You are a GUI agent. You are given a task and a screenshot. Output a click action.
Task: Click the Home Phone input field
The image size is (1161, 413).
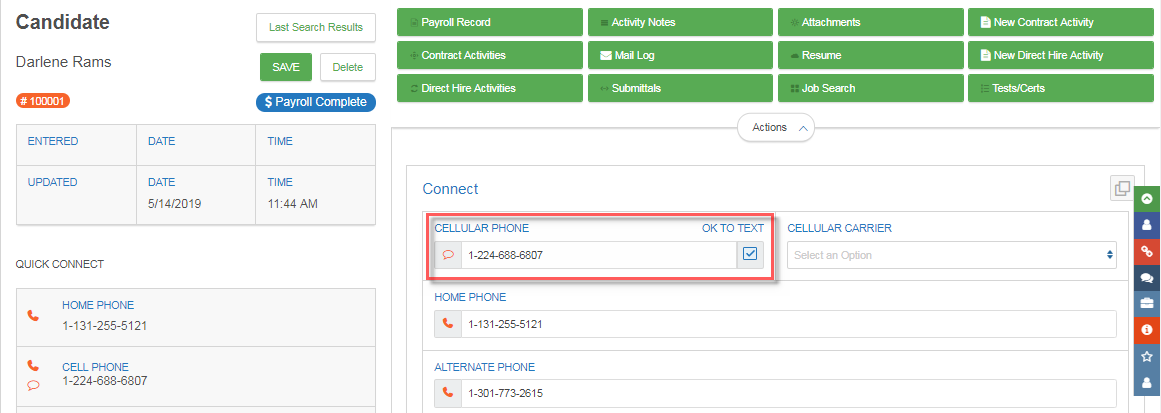coord(789,323)
